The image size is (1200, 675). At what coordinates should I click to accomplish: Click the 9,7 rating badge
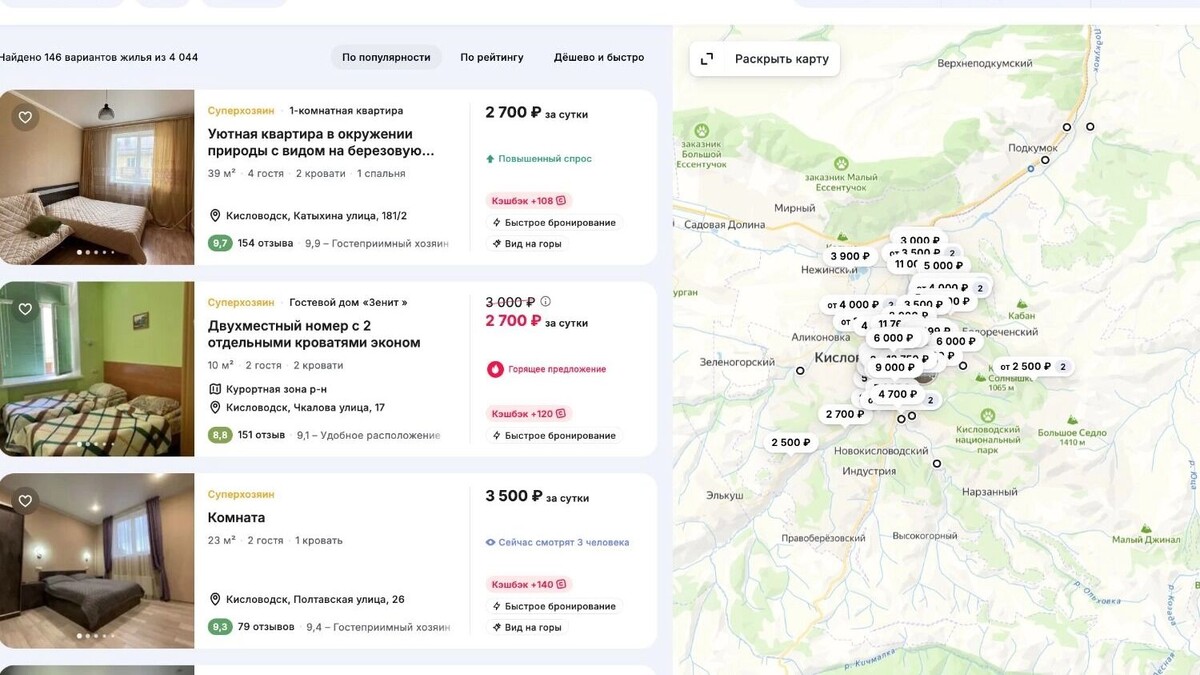pyautogui.click(x=220, y=243)
